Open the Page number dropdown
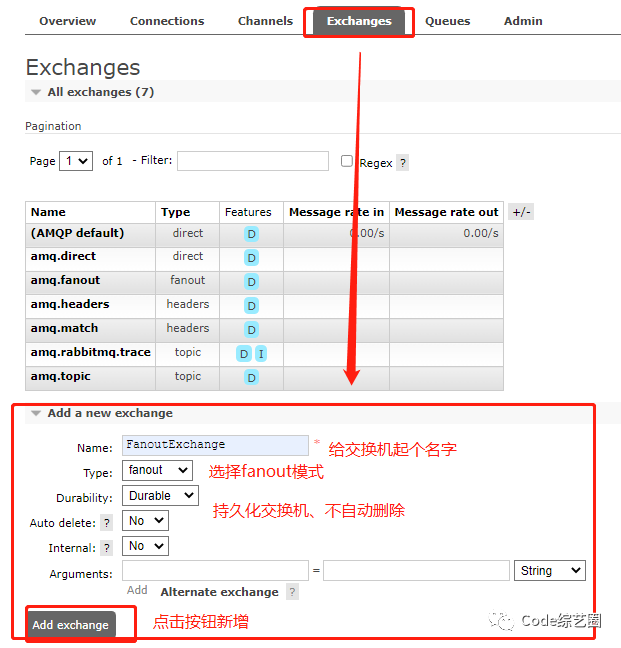 pyautogui.click(x=76, y=161)
